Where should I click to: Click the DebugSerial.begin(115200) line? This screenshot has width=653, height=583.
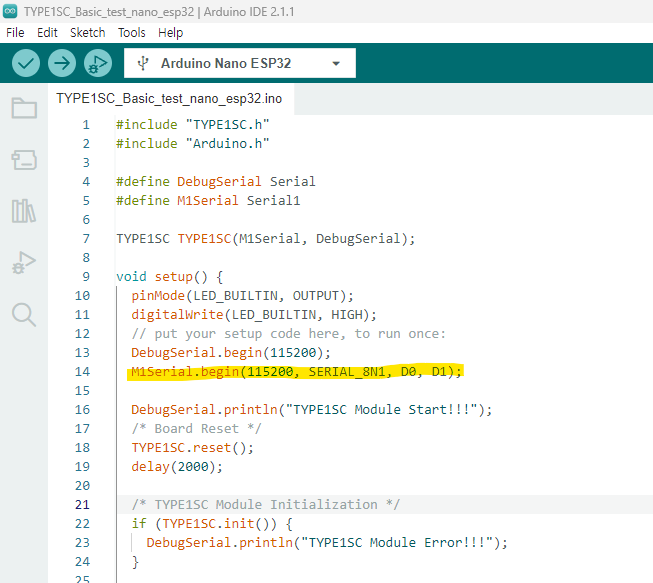(x=231, y=353)
